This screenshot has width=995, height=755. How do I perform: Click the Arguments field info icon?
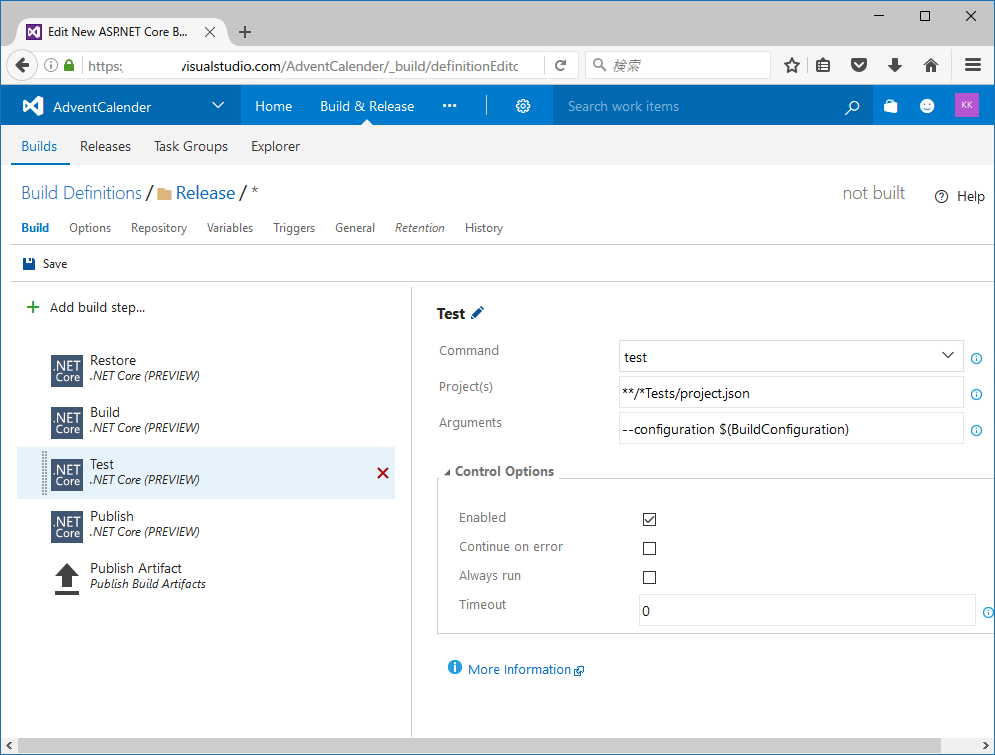977,431
